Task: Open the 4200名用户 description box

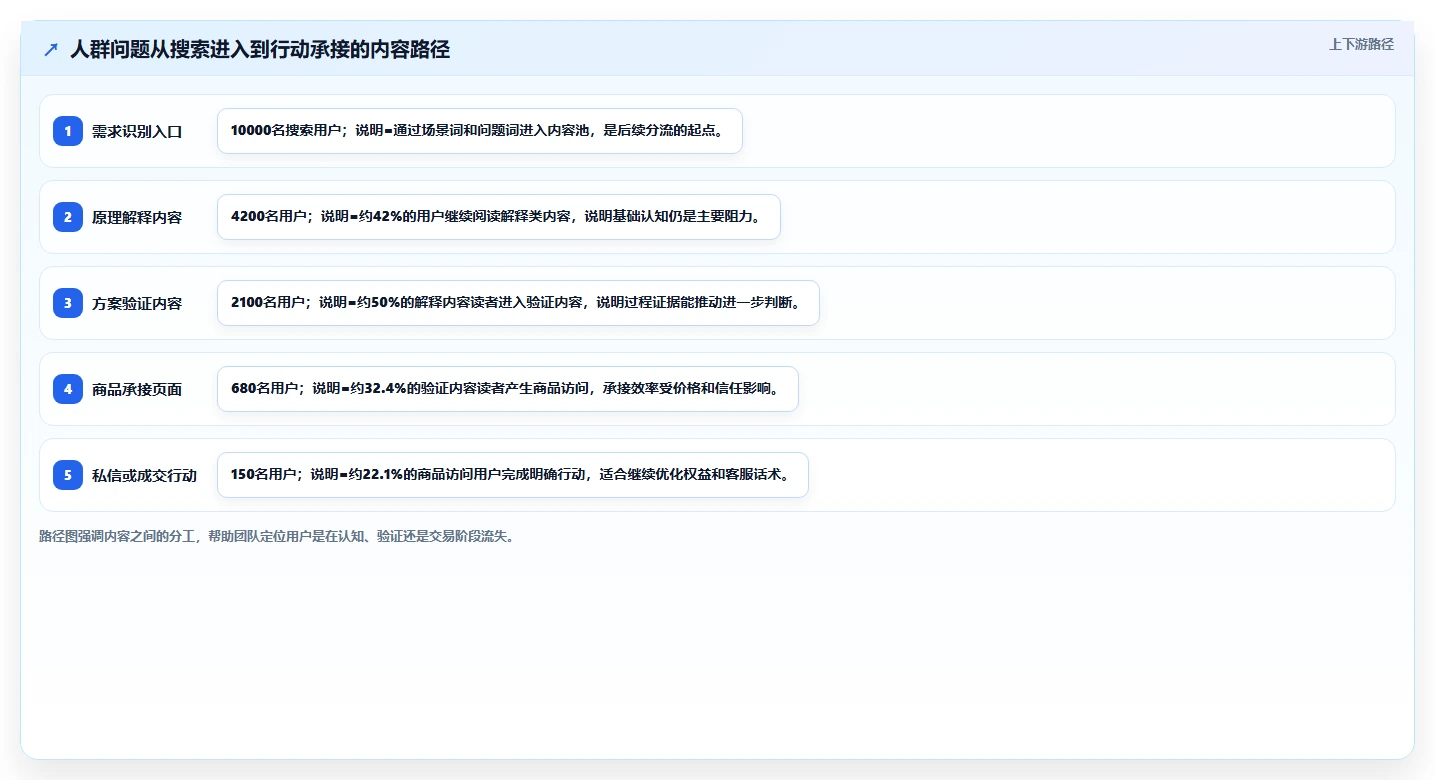Action: 499,217
